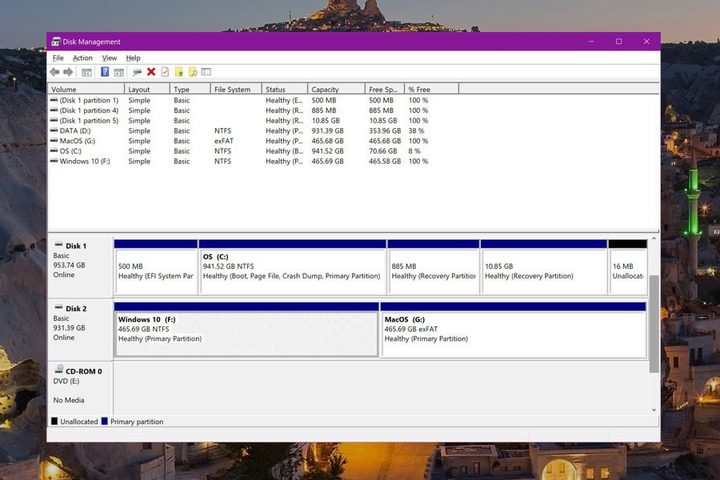720x480 pixels.
Task: Sort by Free Space column header
Action: [385, 89]
